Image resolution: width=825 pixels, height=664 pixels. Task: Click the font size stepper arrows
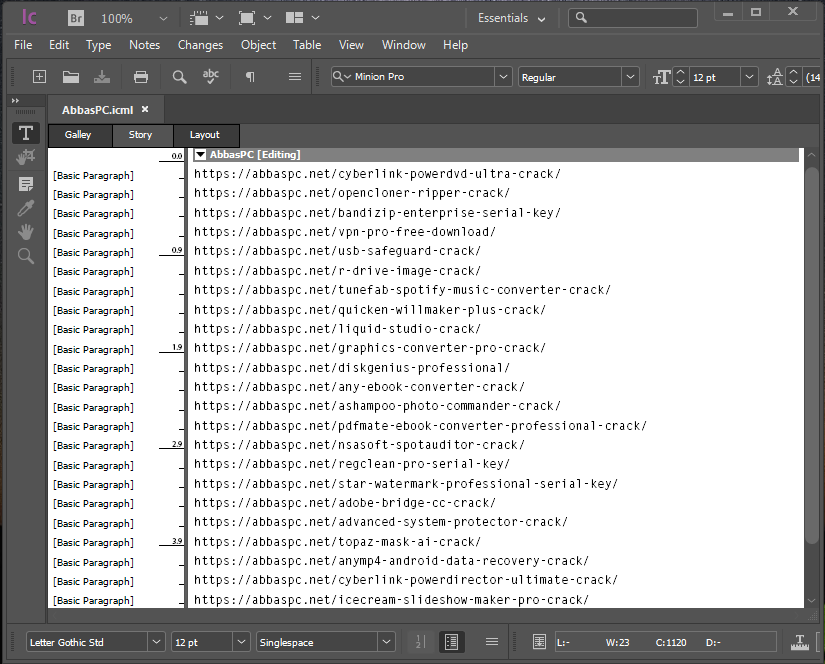680,77
